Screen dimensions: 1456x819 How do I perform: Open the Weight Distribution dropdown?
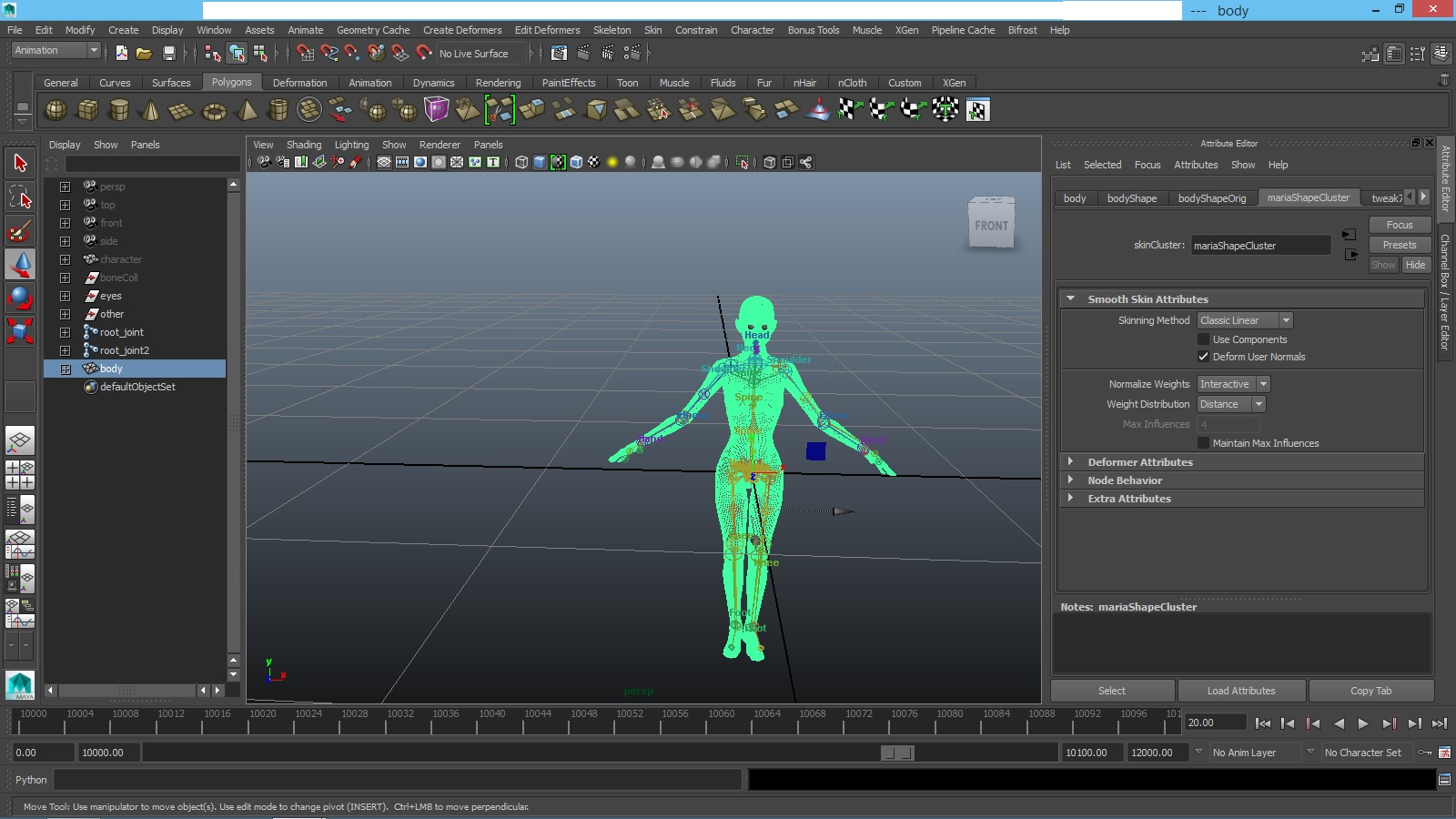[1231, 404]
